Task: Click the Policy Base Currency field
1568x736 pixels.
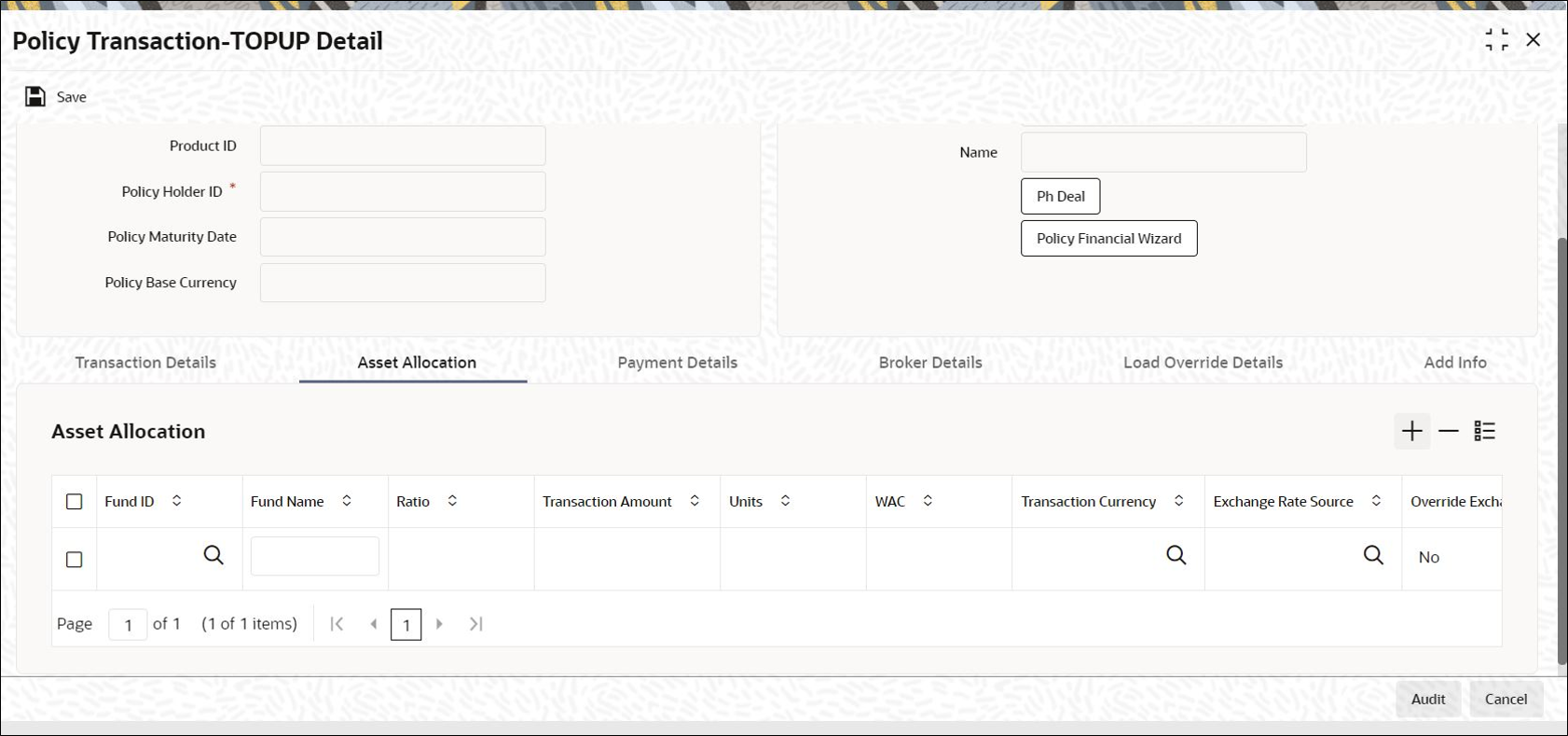Action: coord(403,283)
